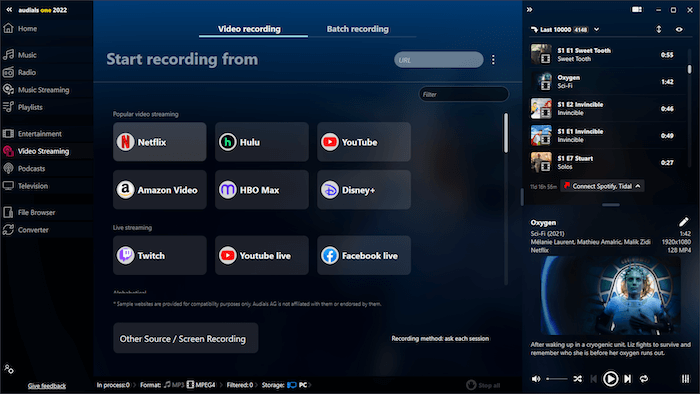Open settings icon at sidebar bottom

point(9,369)
